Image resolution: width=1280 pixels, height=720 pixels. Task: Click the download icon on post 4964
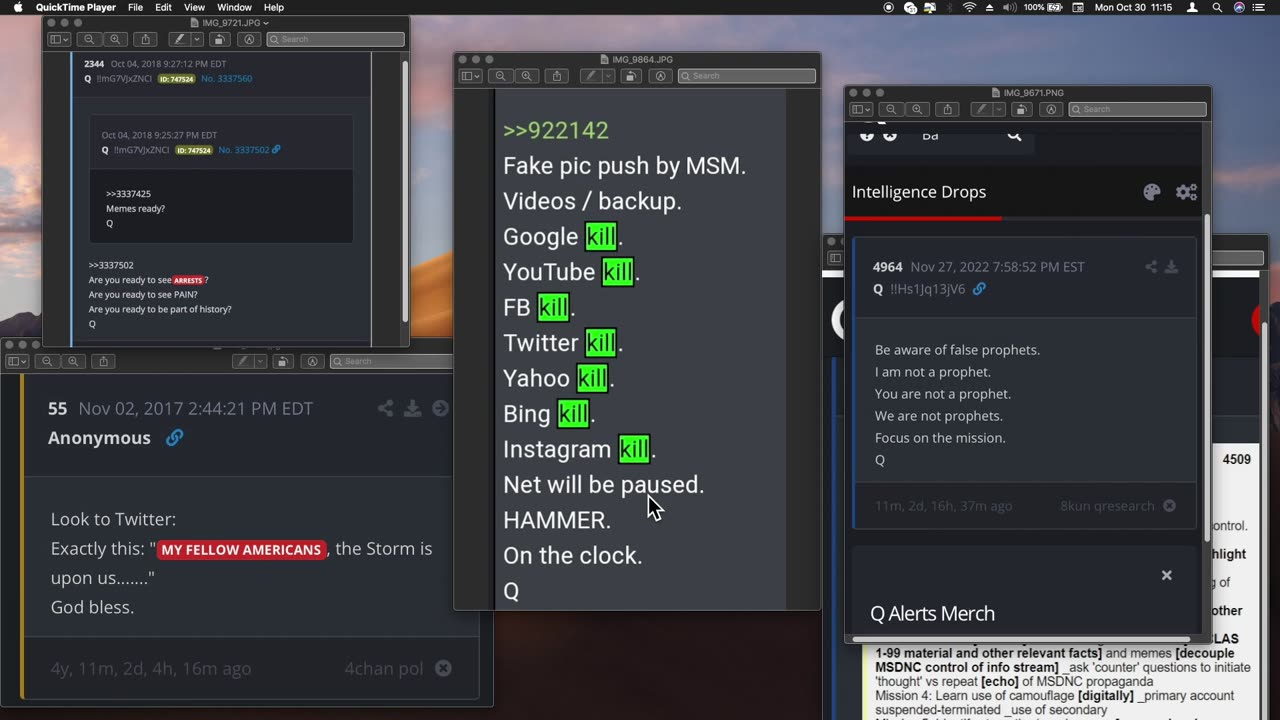coord(1171,267)
